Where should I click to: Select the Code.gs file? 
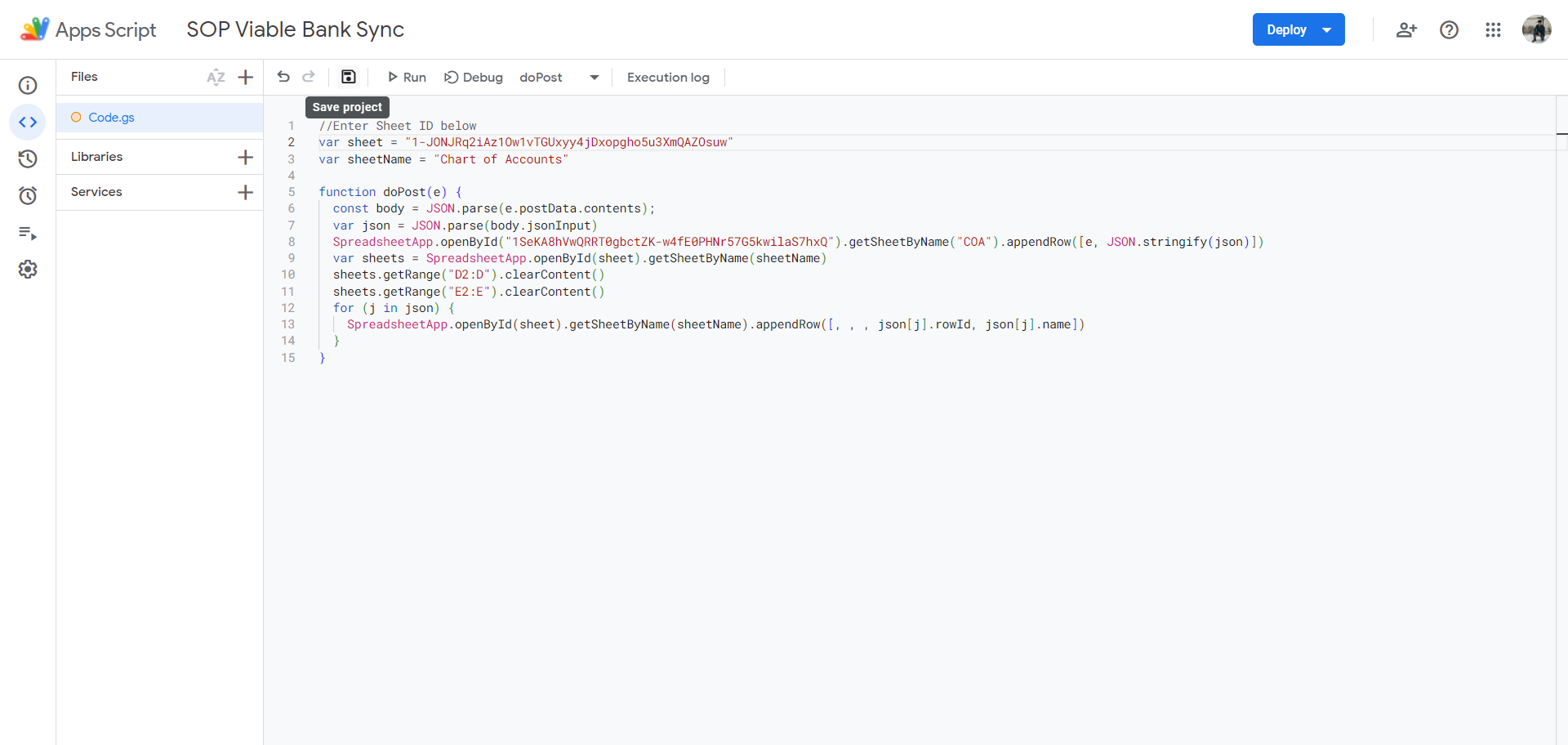tap(160, 118)
